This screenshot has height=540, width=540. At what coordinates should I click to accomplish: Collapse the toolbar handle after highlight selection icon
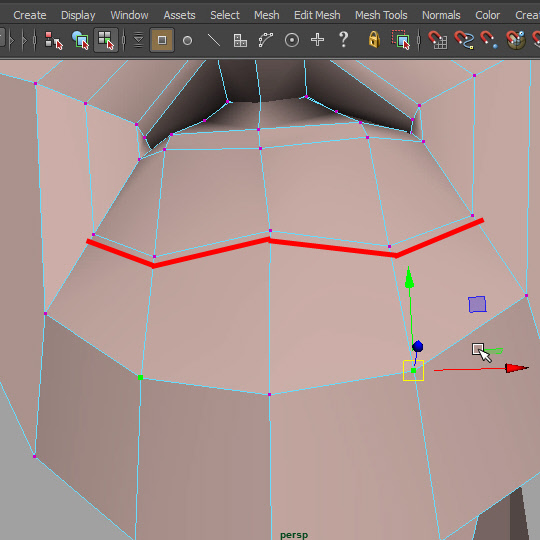click(419, 41)
